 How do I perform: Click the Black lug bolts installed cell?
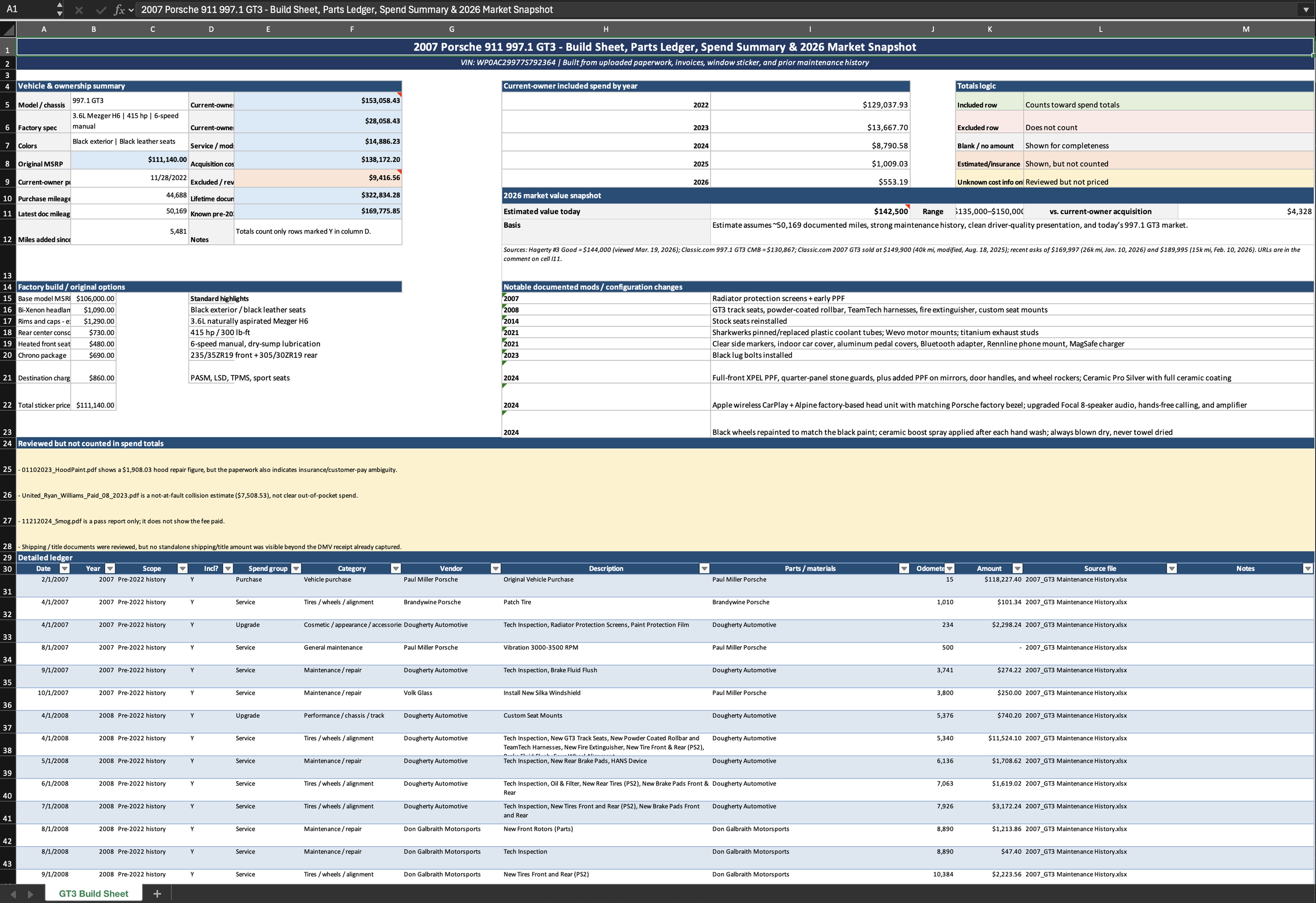click(1012, 355)
